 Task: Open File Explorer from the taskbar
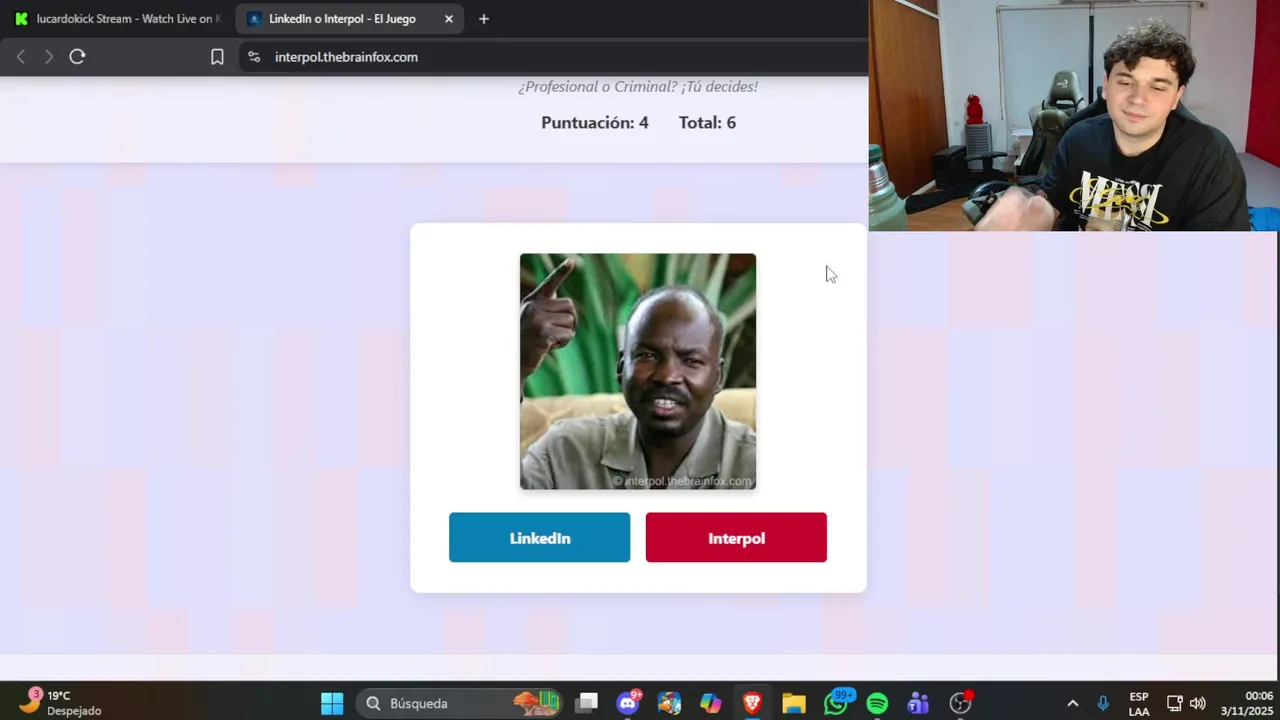click(x=794, y=703)
